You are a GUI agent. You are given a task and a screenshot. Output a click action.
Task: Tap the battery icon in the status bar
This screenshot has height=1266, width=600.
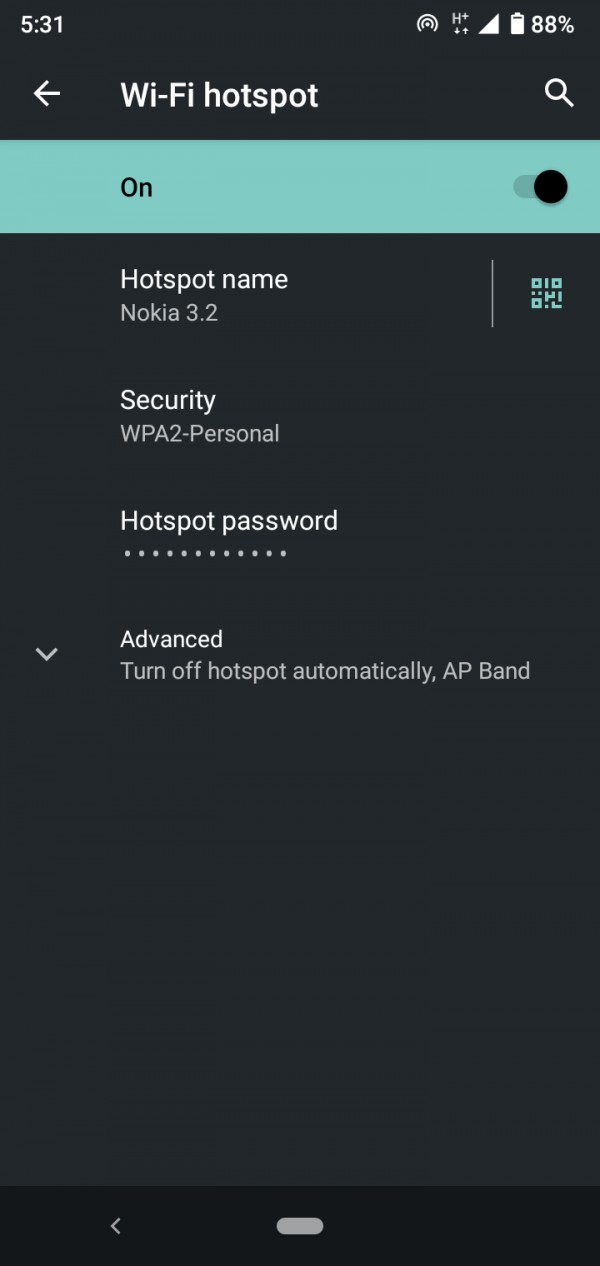click(x=517, y=24)
